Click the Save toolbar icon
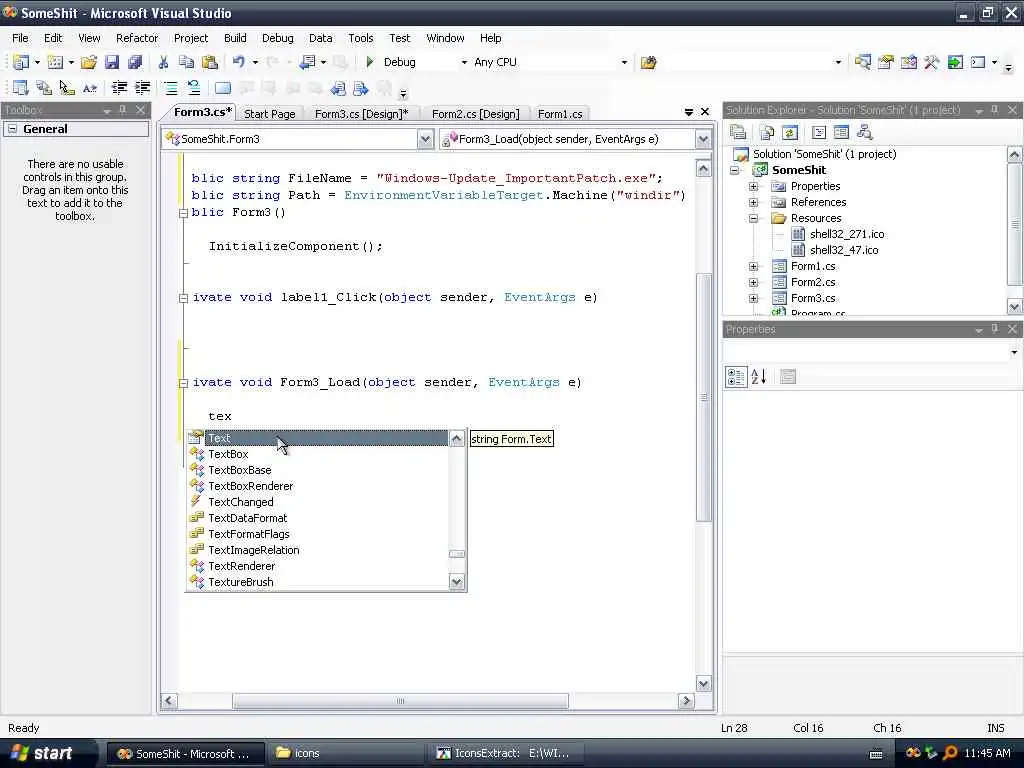The image size is (1024, 768). click(112, 62)
